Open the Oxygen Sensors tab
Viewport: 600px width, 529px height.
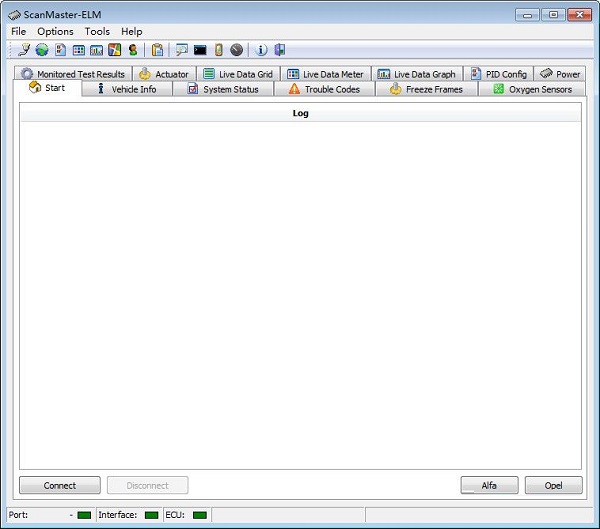[532, 89]
